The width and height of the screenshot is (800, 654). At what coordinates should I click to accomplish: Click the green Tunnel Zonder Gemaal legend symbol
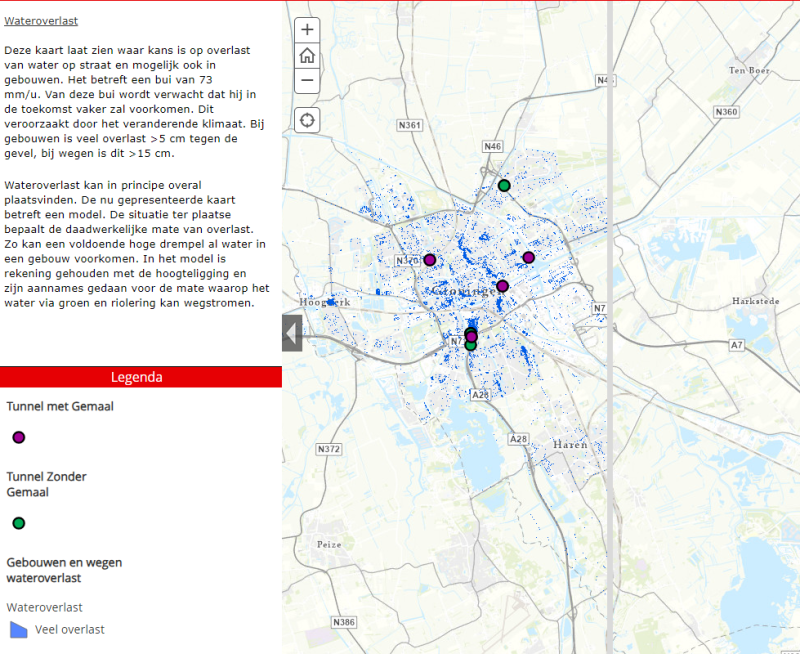18,523
